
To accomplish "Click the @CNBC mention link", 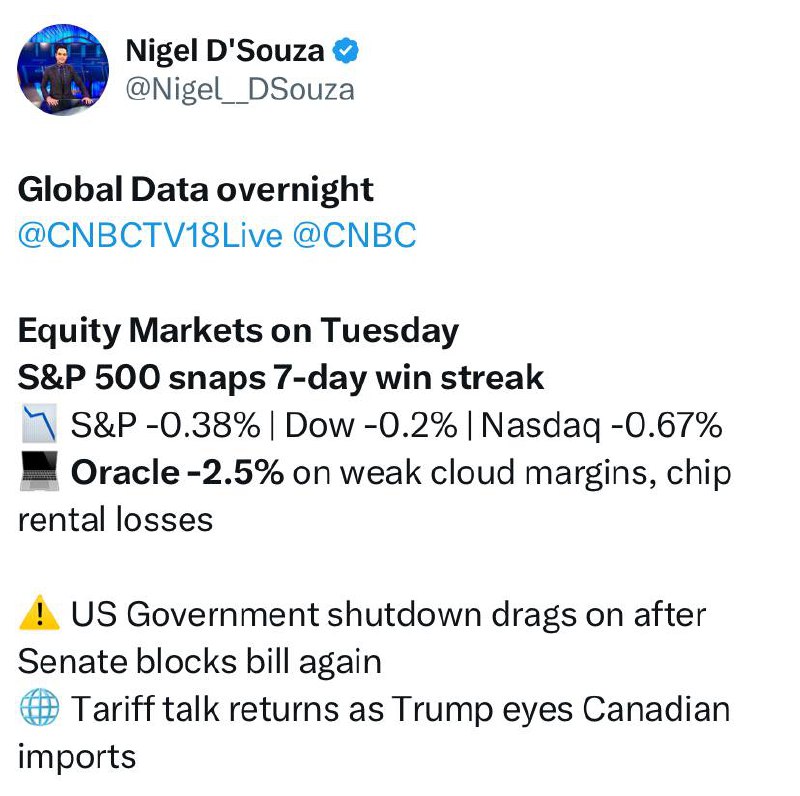I will coord(355,235).
